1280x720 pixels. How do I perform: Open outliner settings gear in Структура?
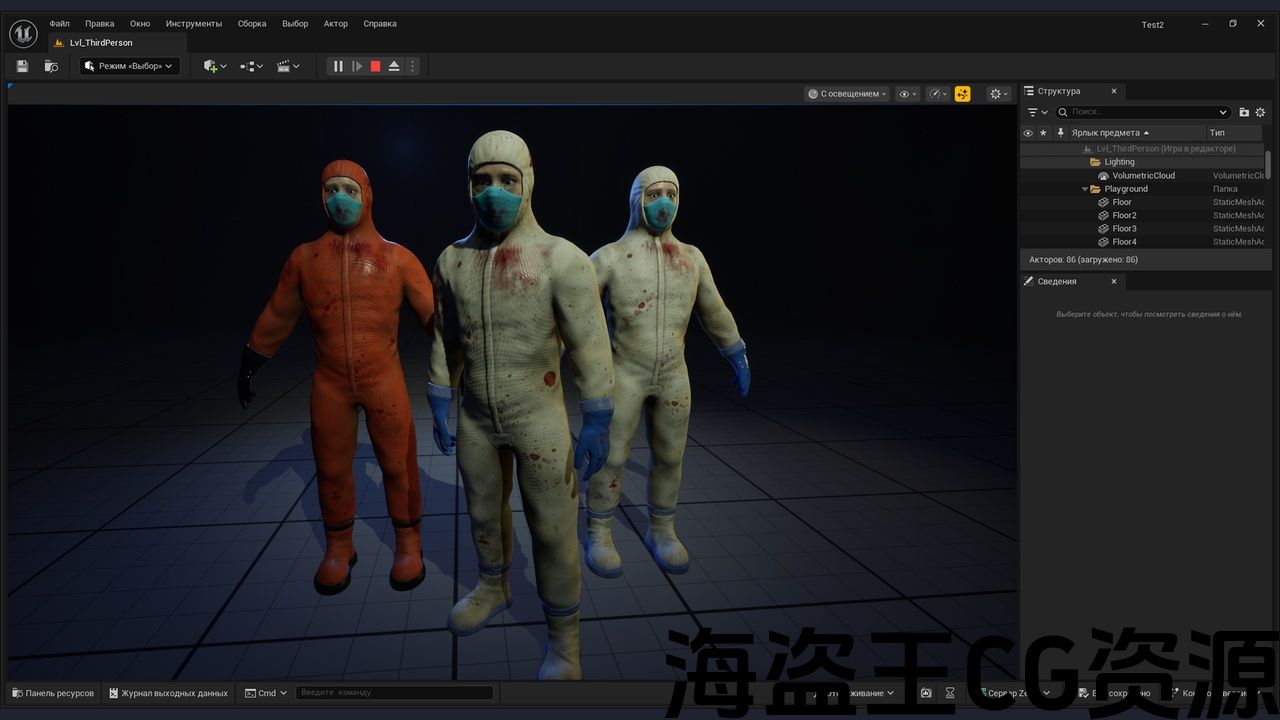pyautogui.click(x=1260, y=112)
